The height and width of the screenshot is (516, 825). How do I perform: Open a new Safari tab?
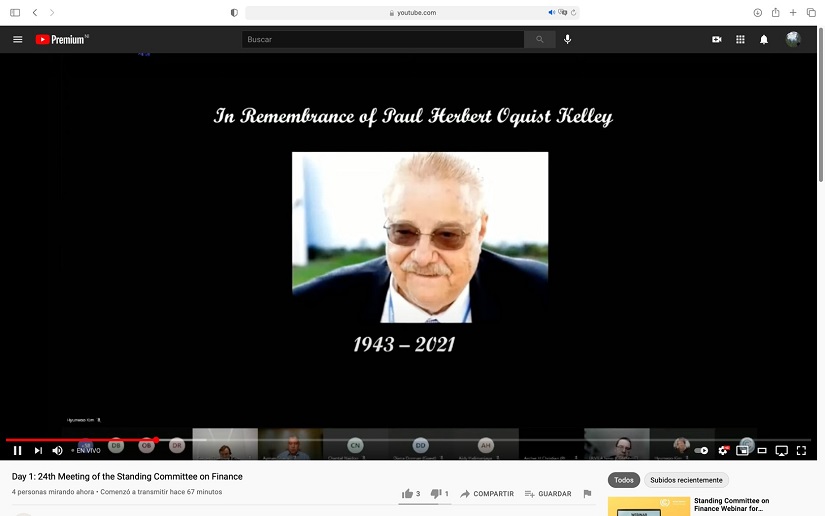[792, 12]
